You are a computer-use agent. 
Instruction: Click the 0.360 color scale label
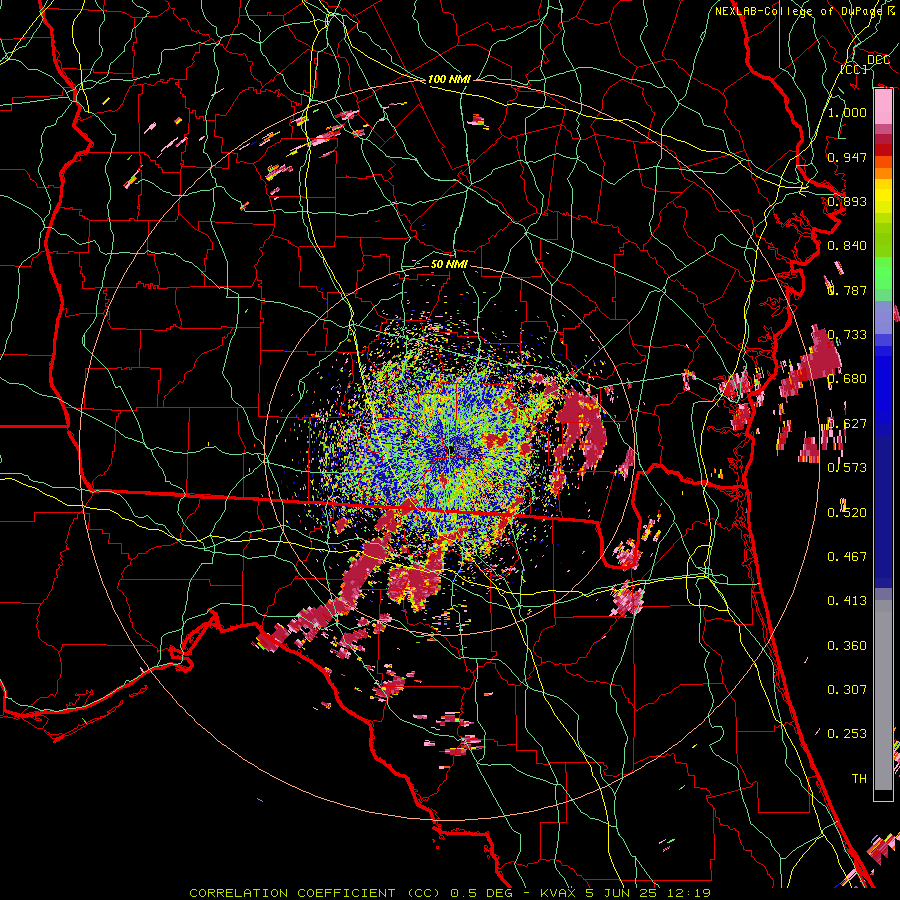pyautogui.click(x=847, y=646)
